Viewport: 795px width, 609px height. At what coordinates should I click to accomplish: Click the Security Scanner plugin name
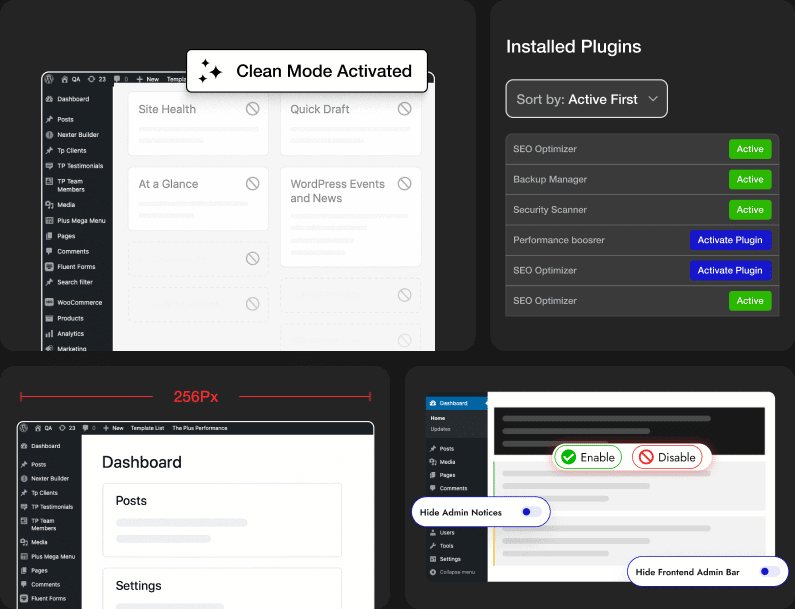[x=550, y=210]
